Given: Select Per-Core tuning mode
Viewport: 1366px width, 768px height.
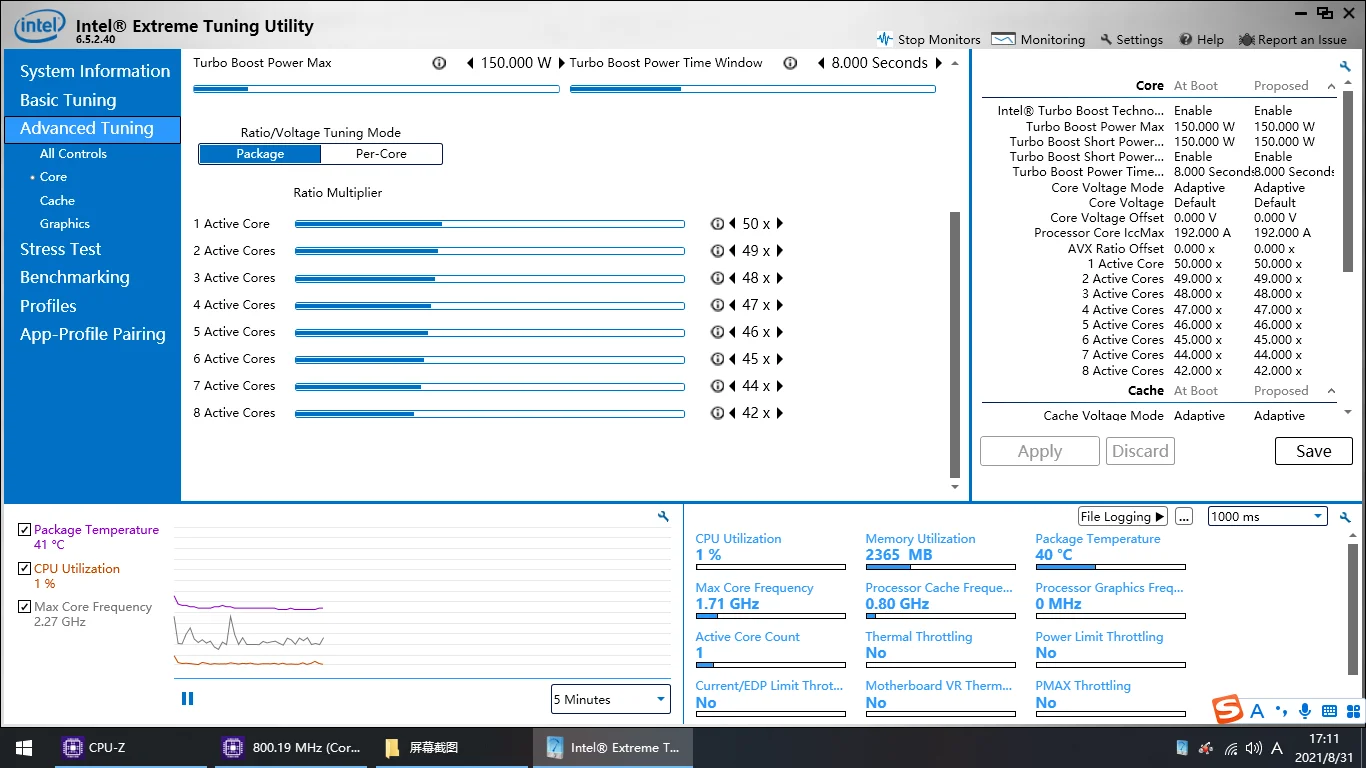Looking at the screenshot, I should click(x=381, y=154).
